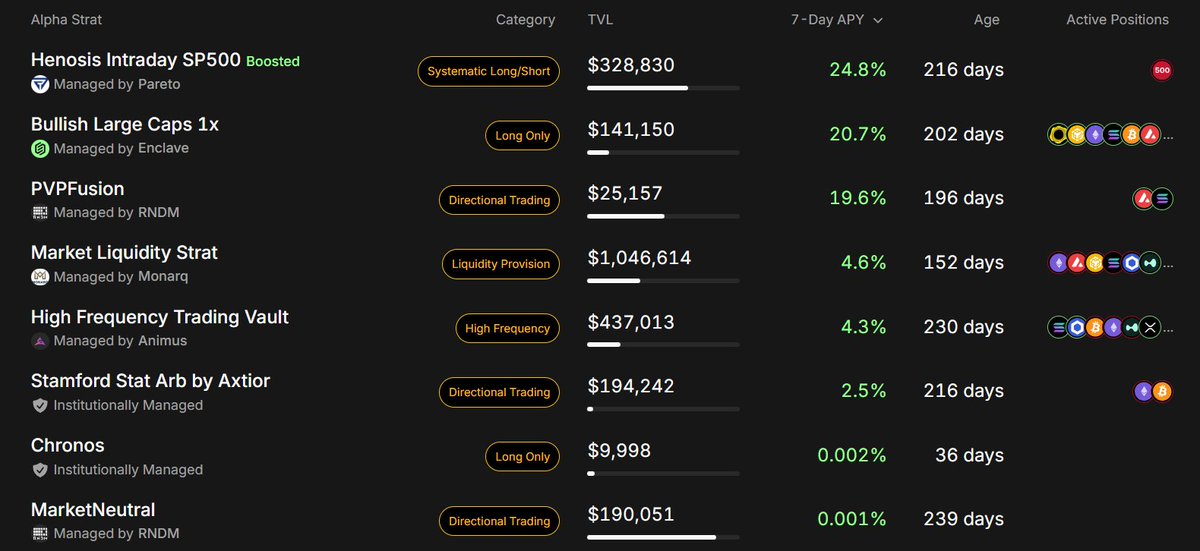Click the Bitcoin icon in Stamford Stat Arb row

pos(1162,391)
